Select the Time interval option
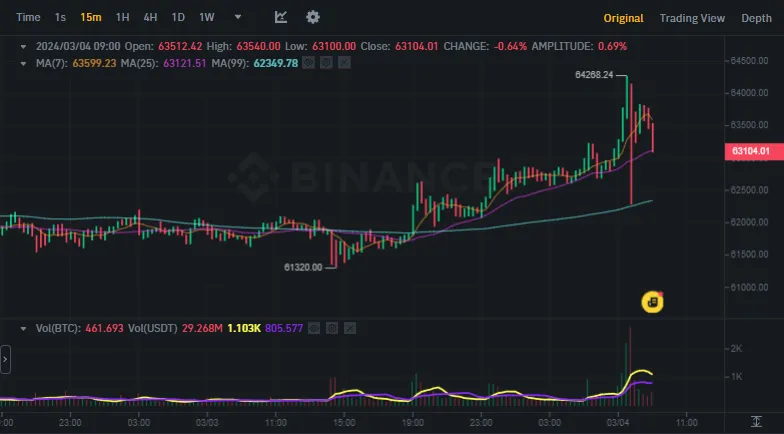This screenshot has height=434, width=784. (x=28, y=17)
